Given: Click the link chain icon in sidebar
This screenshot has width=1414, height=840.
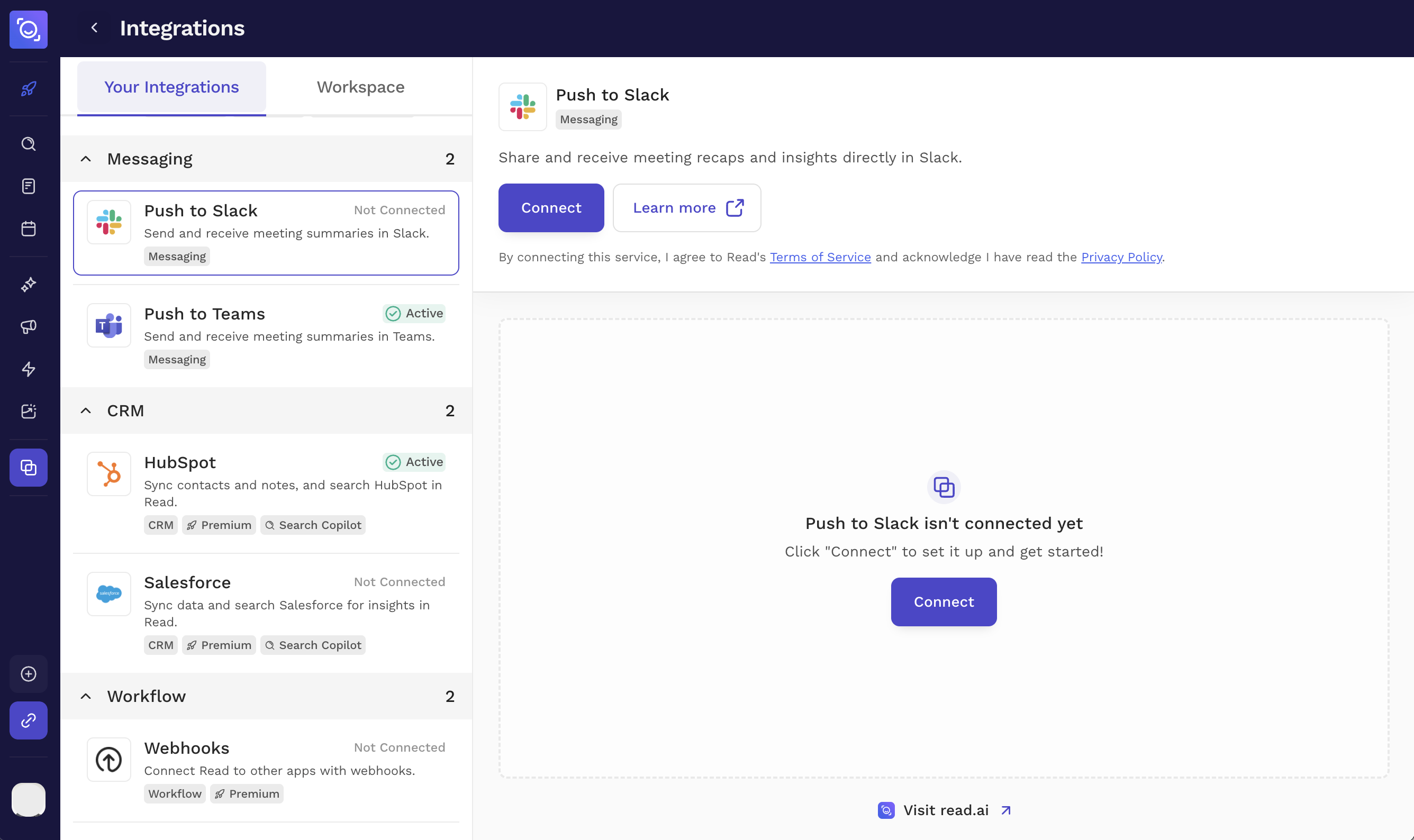Looking at the screenshot, I should pos(29,720).
